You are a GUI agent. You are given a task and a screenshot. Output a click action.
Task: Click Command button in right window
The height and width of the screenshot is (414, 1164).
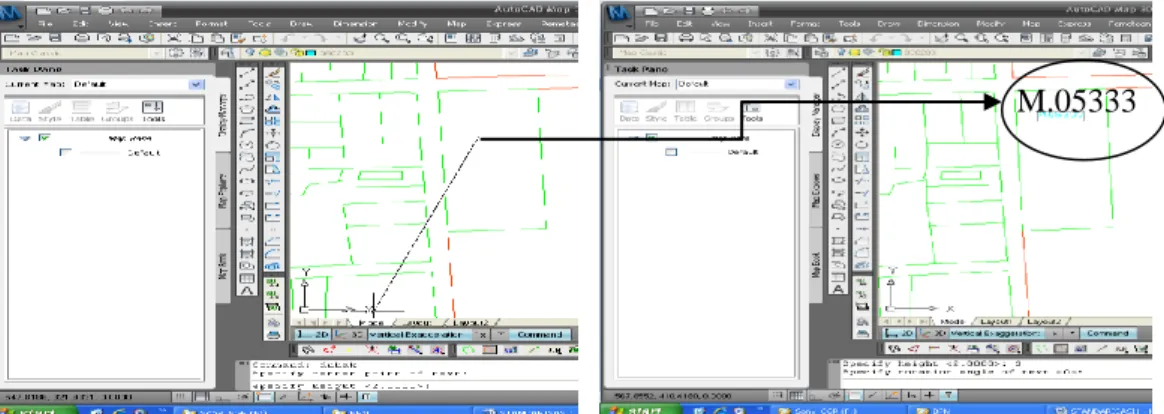coord(1106,334)
